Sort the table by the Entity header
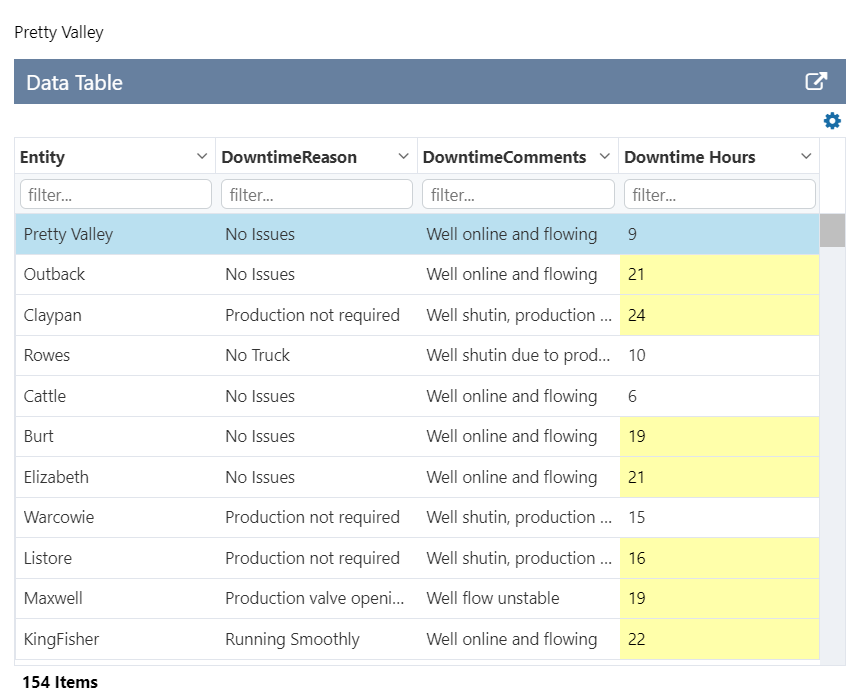This screenshot has width=857, height=699. (x=42, y=156)
